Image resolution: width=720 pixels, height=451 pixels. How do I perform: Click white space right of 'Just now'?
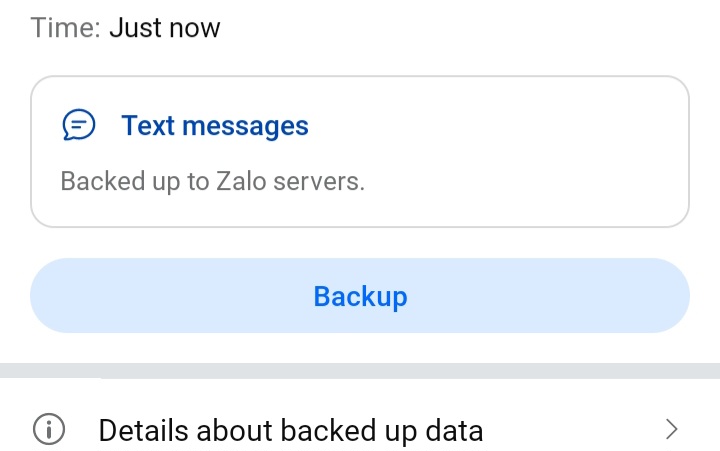pos(450,27)
